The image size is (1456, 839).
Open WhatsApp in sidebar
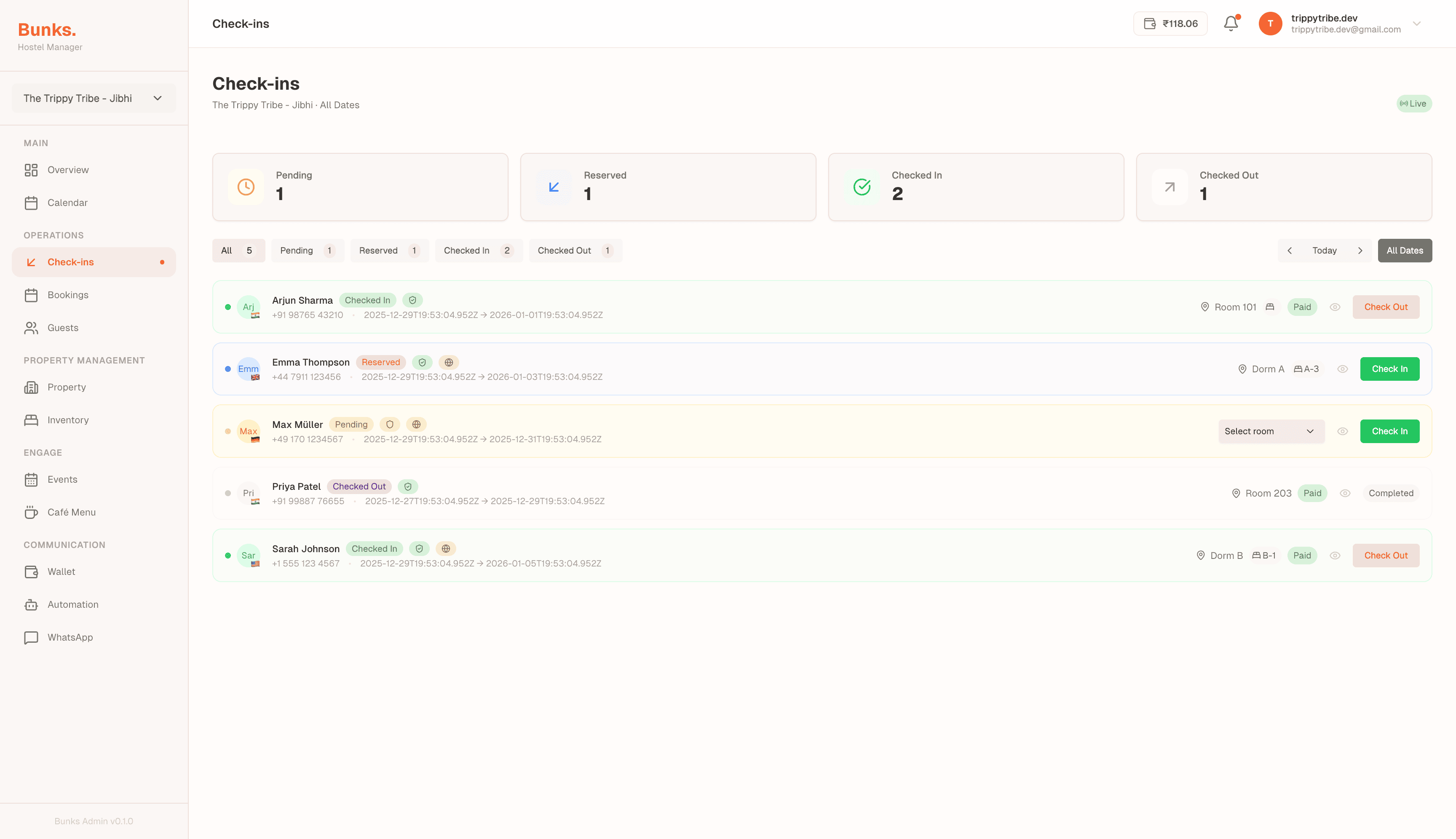[x=70, y=637]
